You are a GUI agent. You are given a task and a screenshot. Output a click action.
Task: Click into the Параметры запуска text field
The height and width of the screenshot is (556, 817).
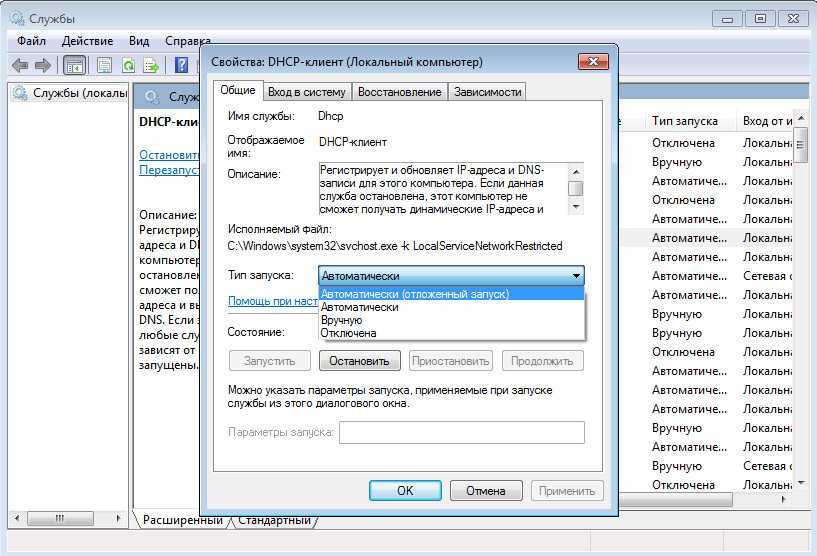pos(461,432)
